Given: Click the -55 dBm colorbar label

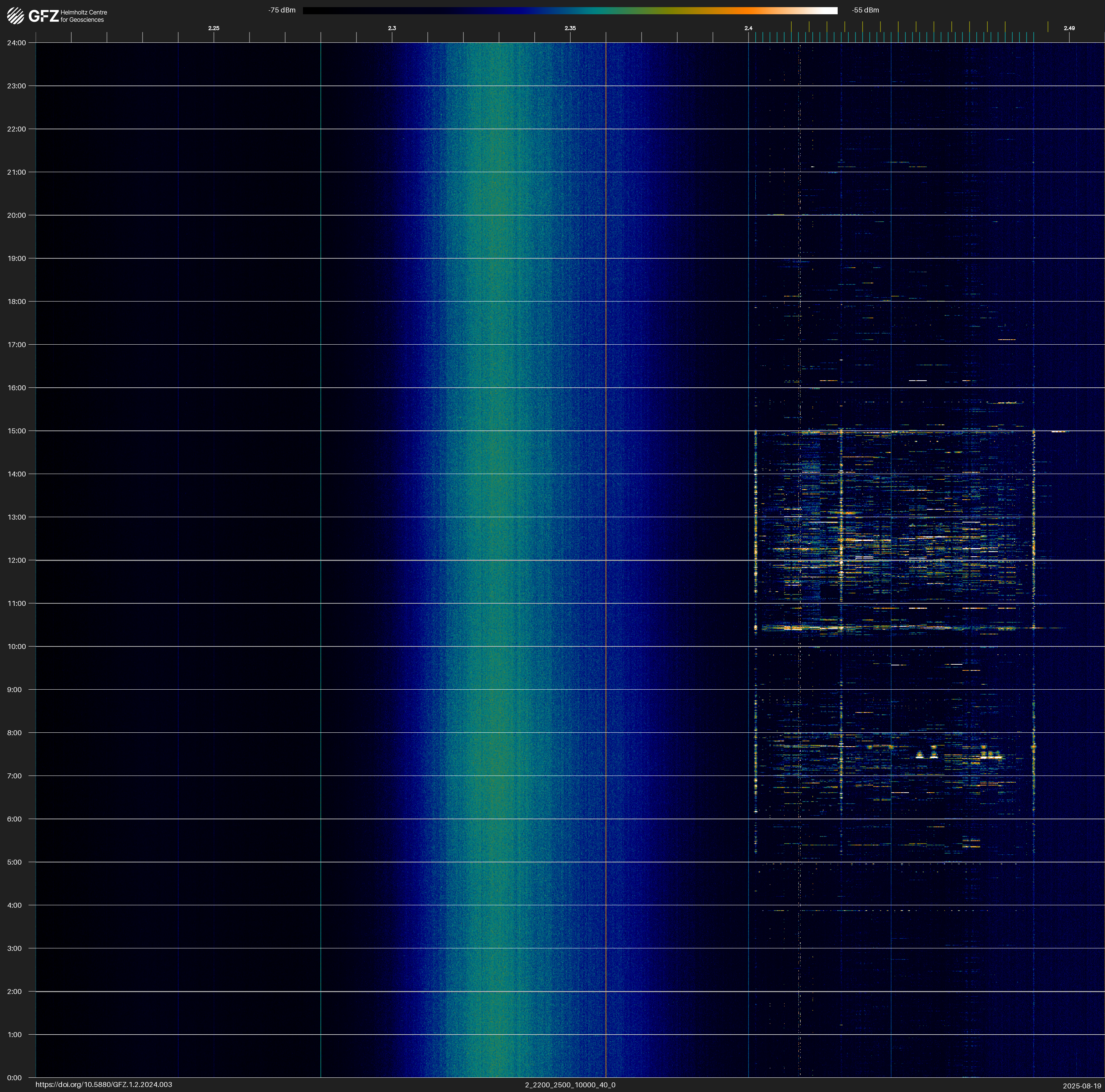Looking at the screenshot, I should [865, 10].
